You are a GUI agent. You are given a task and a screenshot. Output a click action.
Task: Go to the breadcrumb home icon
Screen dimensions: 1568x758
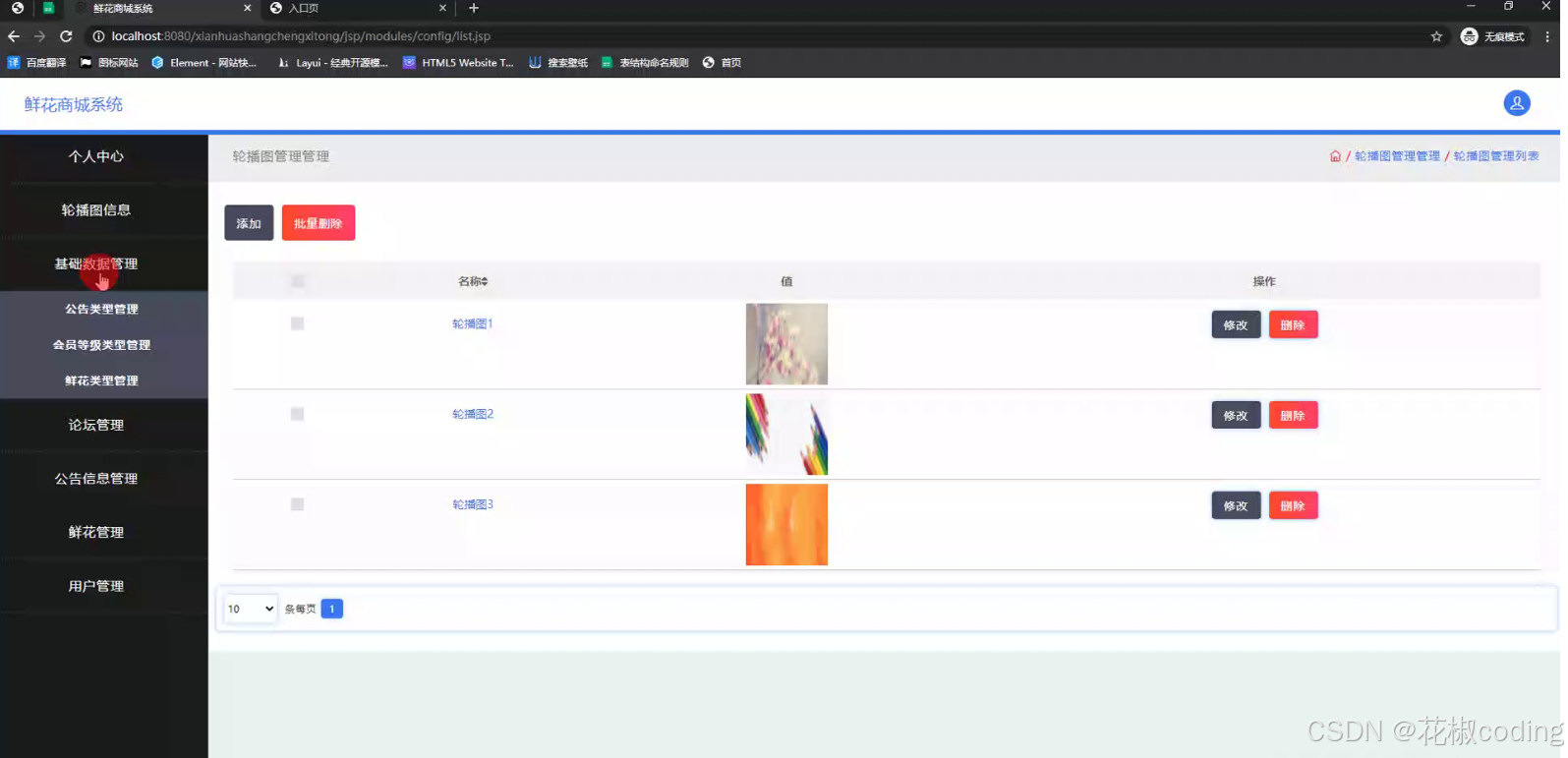click(1334, 156)
